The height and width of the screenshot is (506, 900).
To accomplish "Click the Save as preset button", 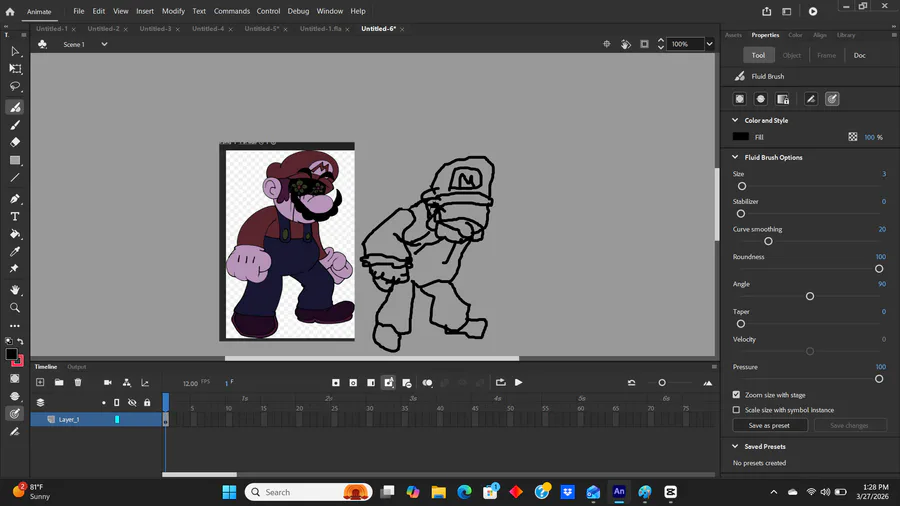I will (769, 426).
